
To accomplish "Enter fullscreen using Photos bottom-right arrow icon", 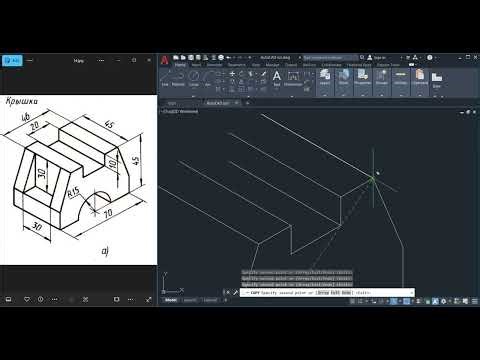I will click(148, 299).
